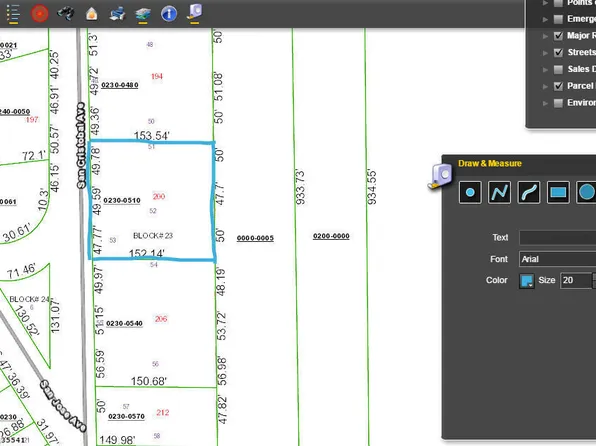This screenshot has height=446, width=596.
Task: Open the stacked map layers tool
Action: pyautogui.click(x=143, y=14)
